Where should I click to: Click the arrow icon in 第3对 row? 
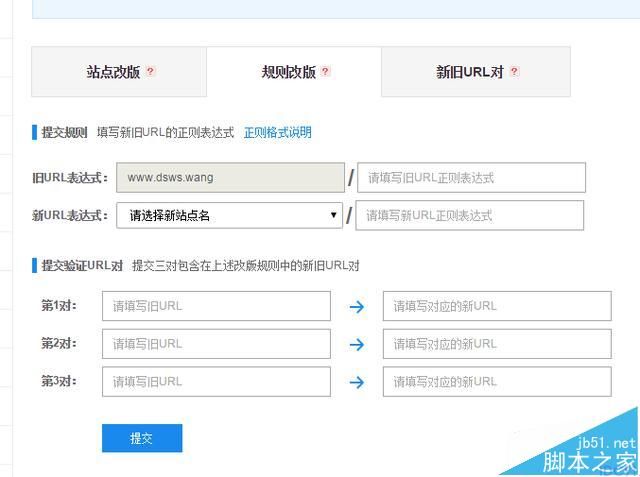[357, 382]
